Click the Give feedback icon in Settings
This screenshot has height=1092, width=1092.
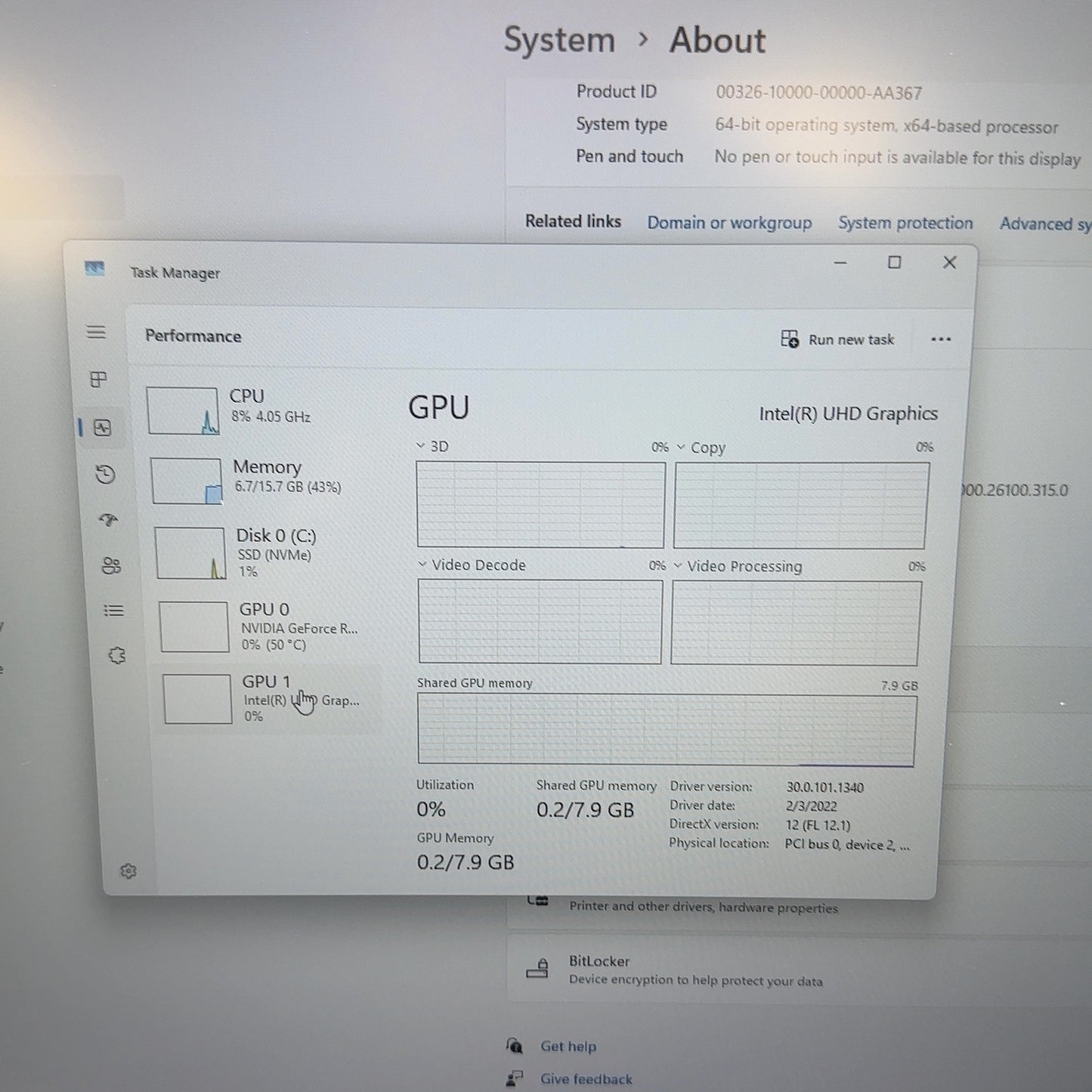tap(515, 1078)
